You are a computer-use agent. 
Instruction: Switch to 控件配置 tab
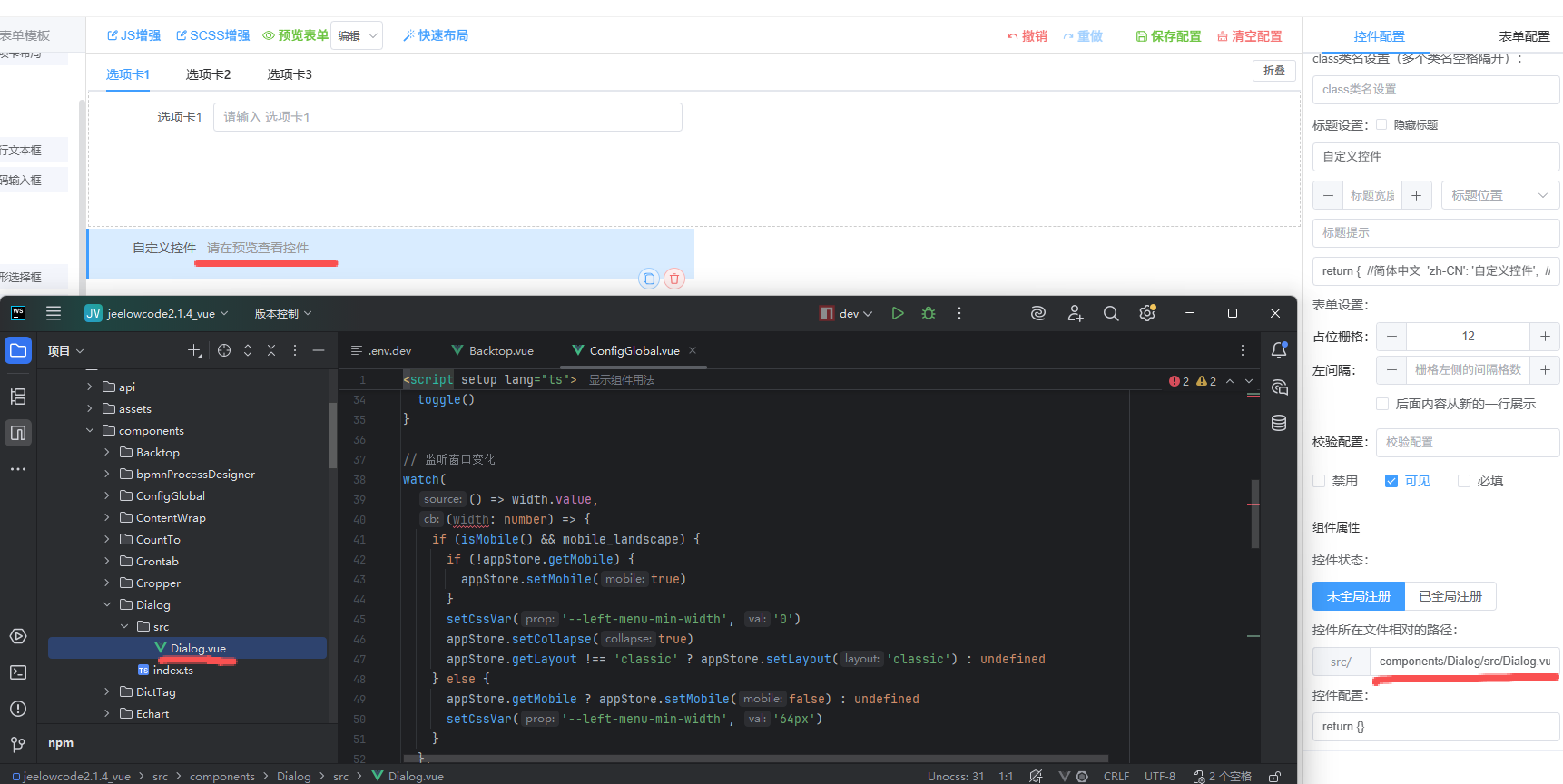pos(1379,36)
